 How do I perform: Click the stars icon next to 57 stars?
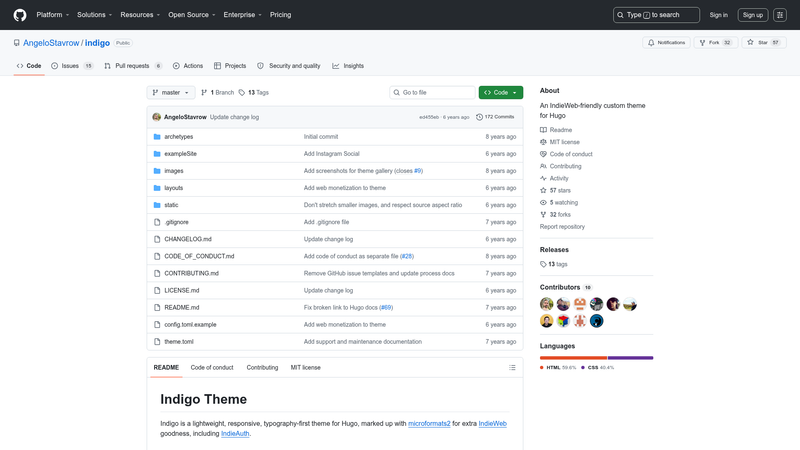543,190
